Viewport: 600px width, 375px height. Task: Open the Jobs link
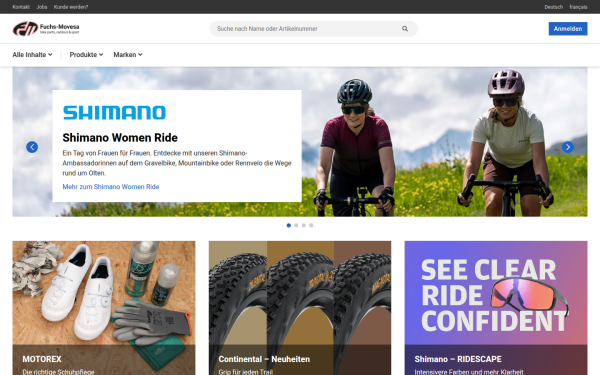pyautogui.click(x=42, y=7)
